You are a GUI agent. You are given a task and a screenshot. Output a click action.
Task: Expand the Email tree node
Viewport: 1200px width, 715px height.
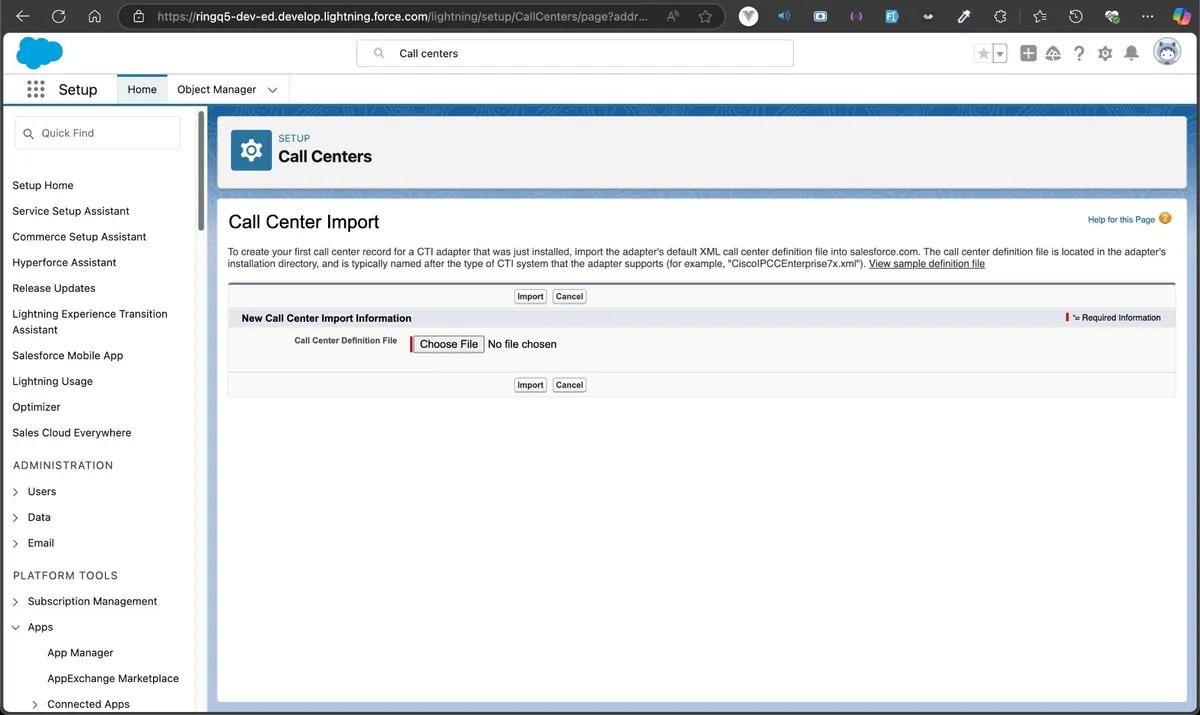coord(16,544)
